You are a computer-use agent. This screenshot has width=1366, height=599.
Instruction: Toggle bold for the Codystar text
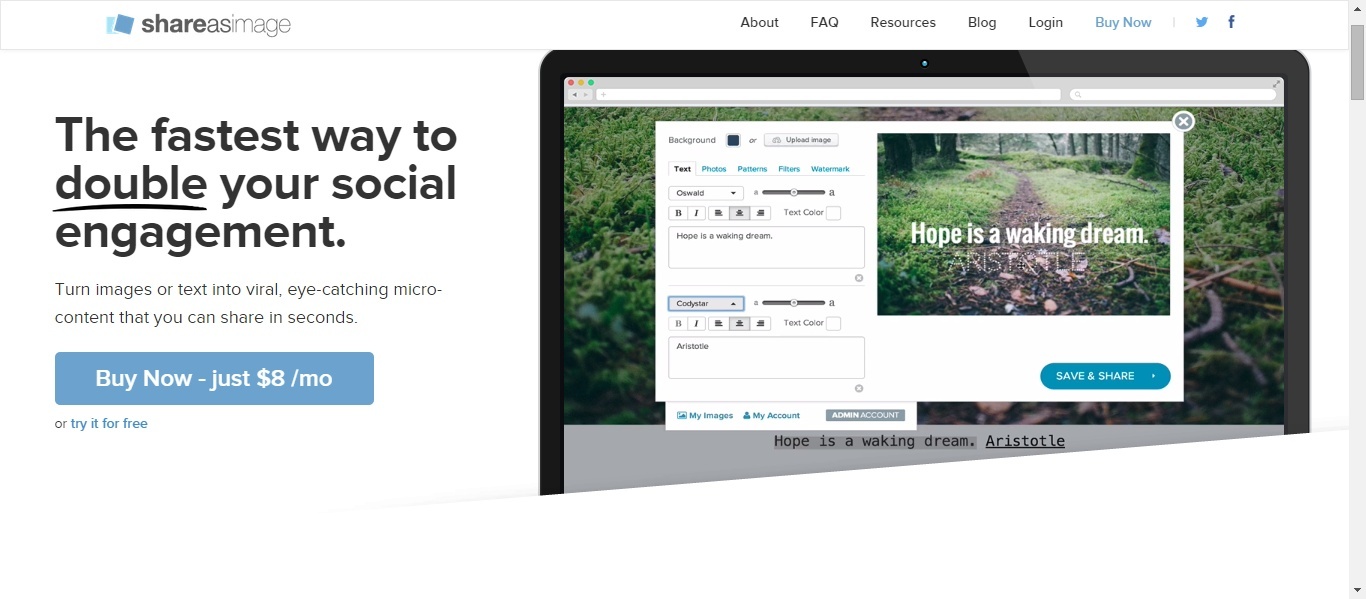(x=677, y=324)
